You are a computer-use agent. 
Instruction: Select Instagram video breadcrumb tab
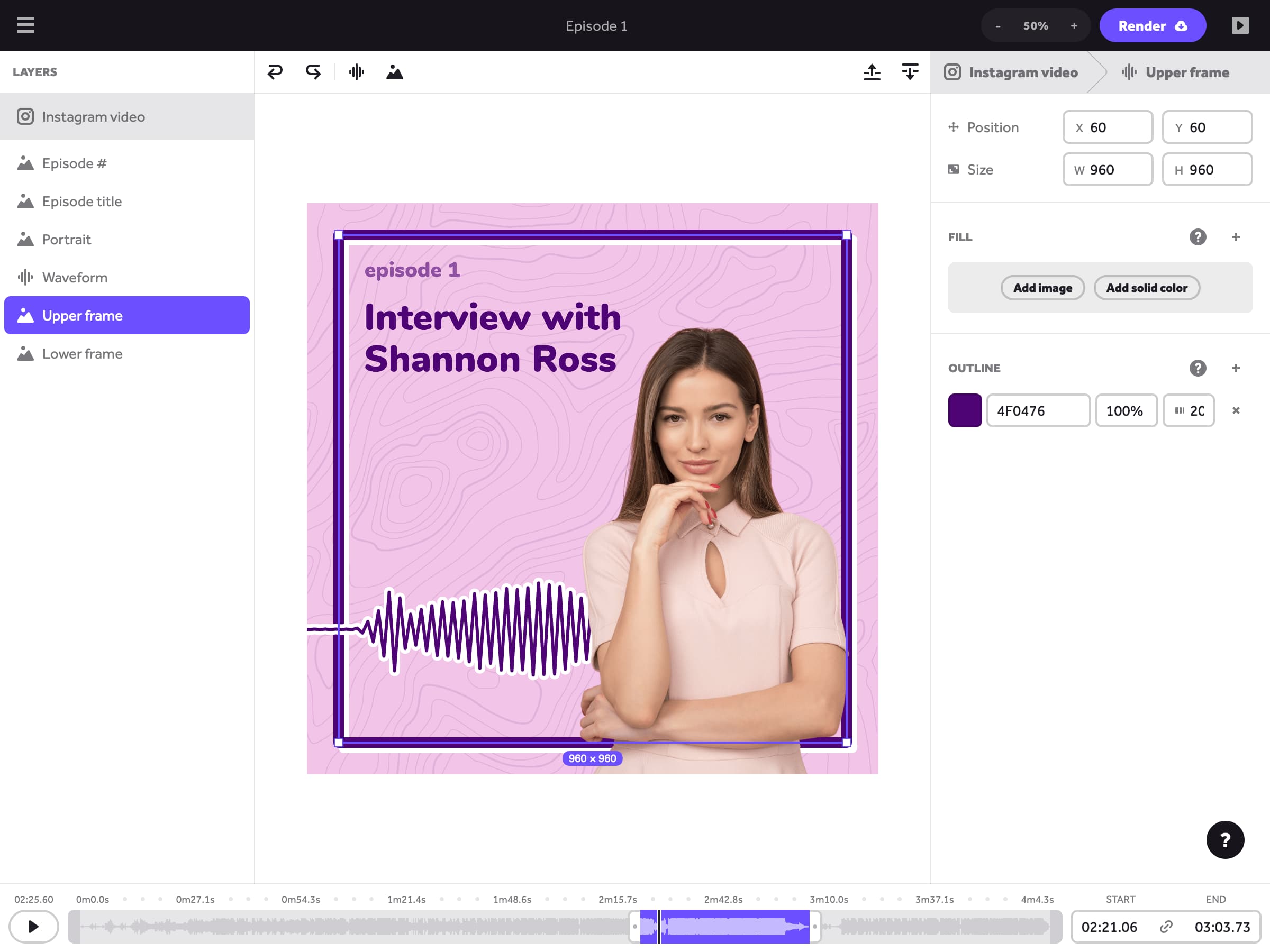(x=1011, y=72)
